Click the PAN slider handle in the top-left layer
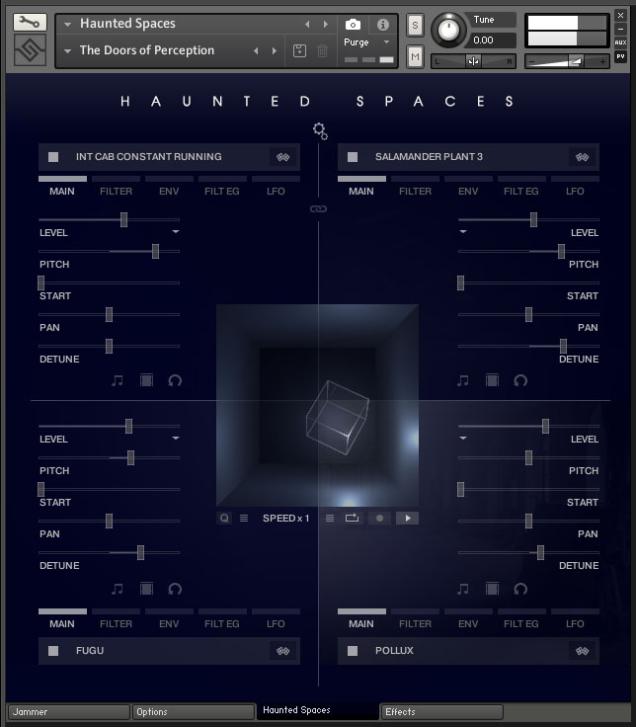 (109, 314)
